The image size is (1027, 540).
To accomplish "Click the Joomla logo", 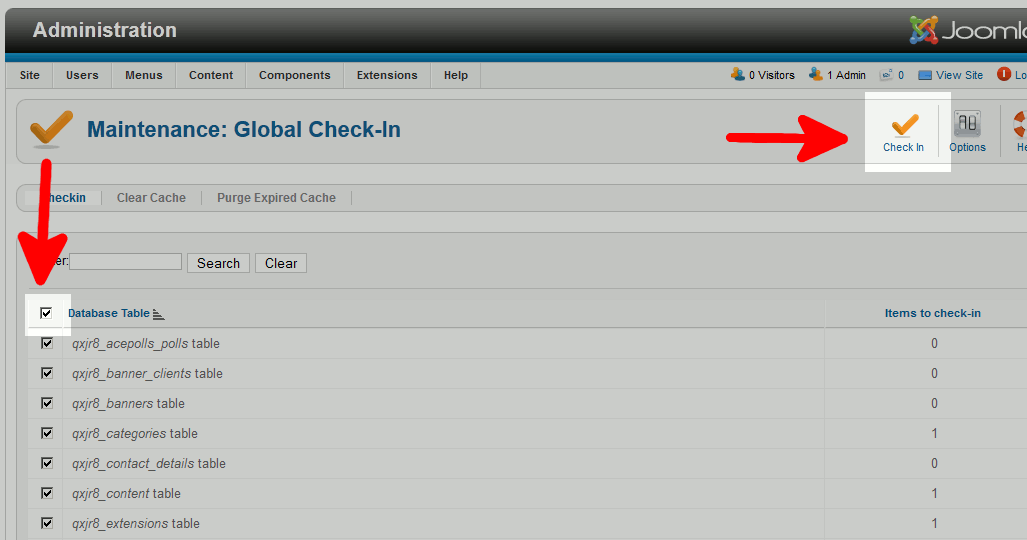I will 967,30.
